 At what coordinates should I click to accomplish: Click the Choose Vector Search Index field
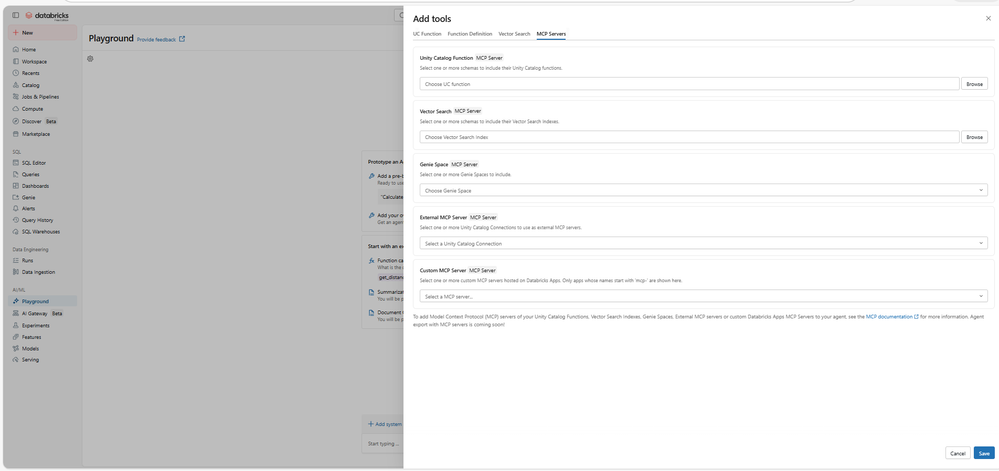pos(689,137)
